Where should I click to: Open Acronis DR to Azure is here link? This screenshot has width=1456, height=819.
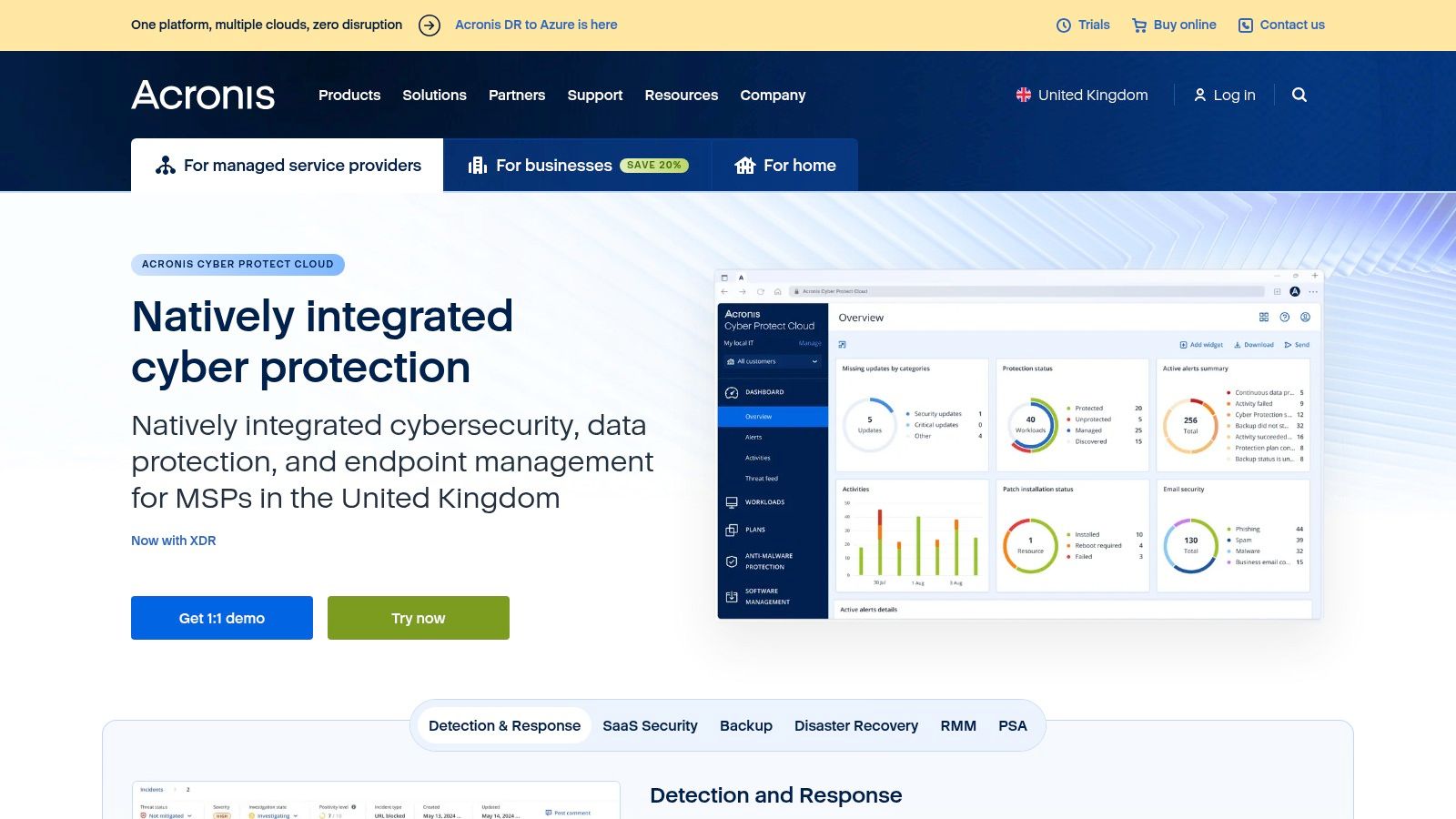tap(536, 25)
